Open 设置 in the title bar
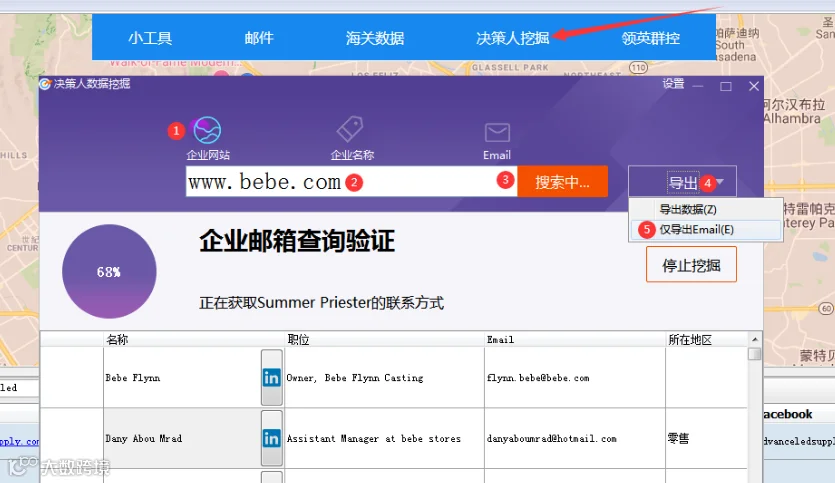835x483 pixels. coord(673,84)
